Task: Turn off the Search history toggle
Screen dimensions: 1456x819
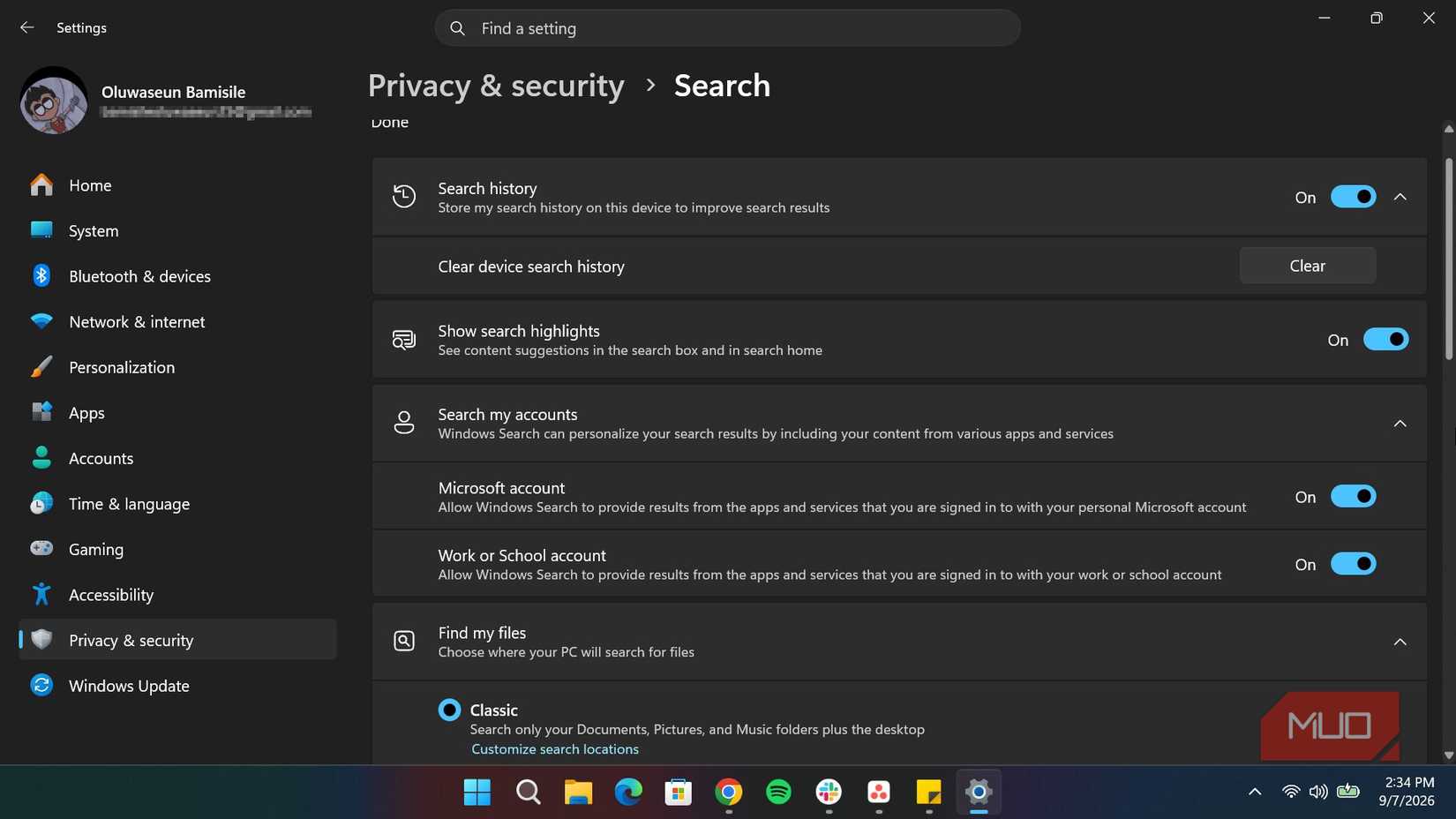Action: (1353, 197)
